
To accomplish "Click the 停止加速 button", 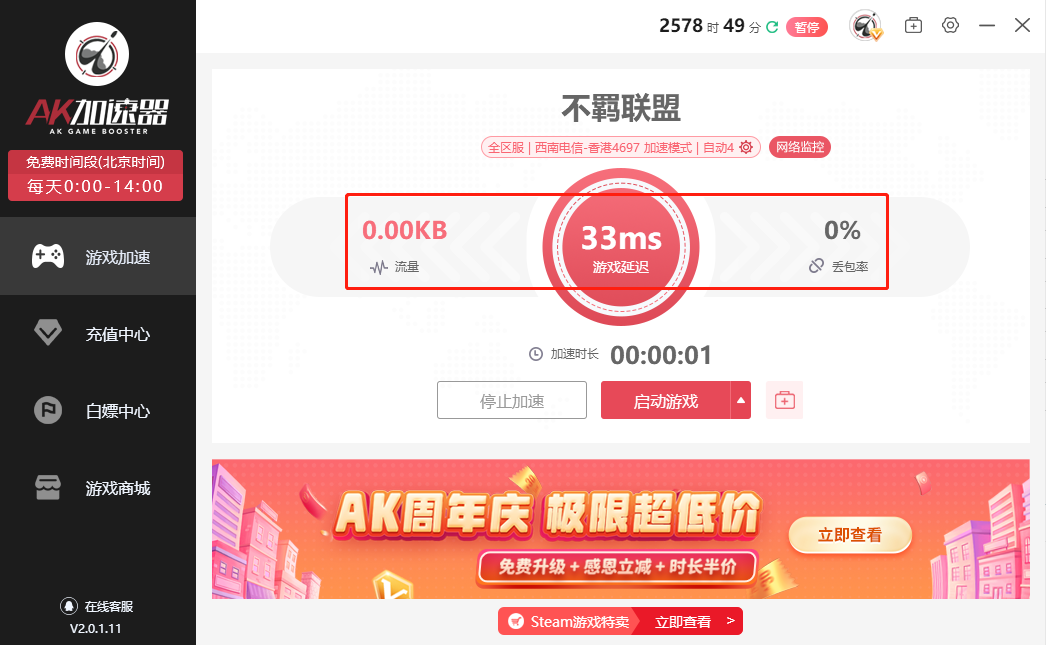I will click(x=512, y=400).
